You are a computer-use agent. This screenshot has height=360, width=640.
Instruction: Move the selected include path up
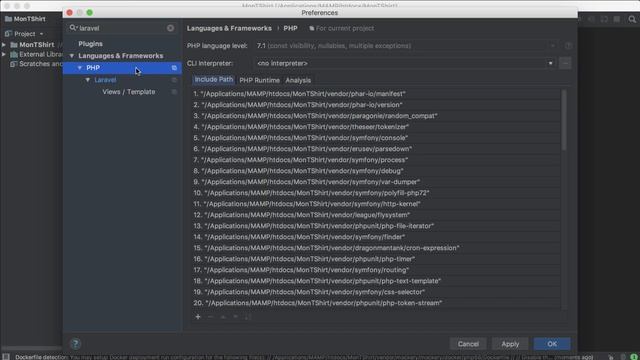pos(223,317)
